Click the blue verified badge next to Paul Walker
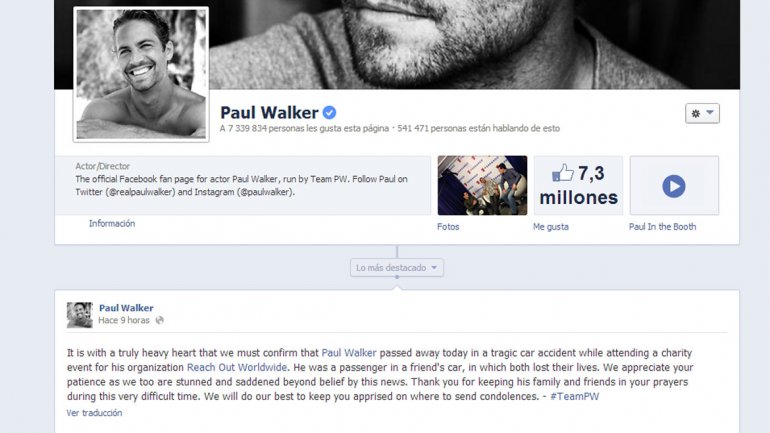This screenshot has height=433, width=770. 330,113
